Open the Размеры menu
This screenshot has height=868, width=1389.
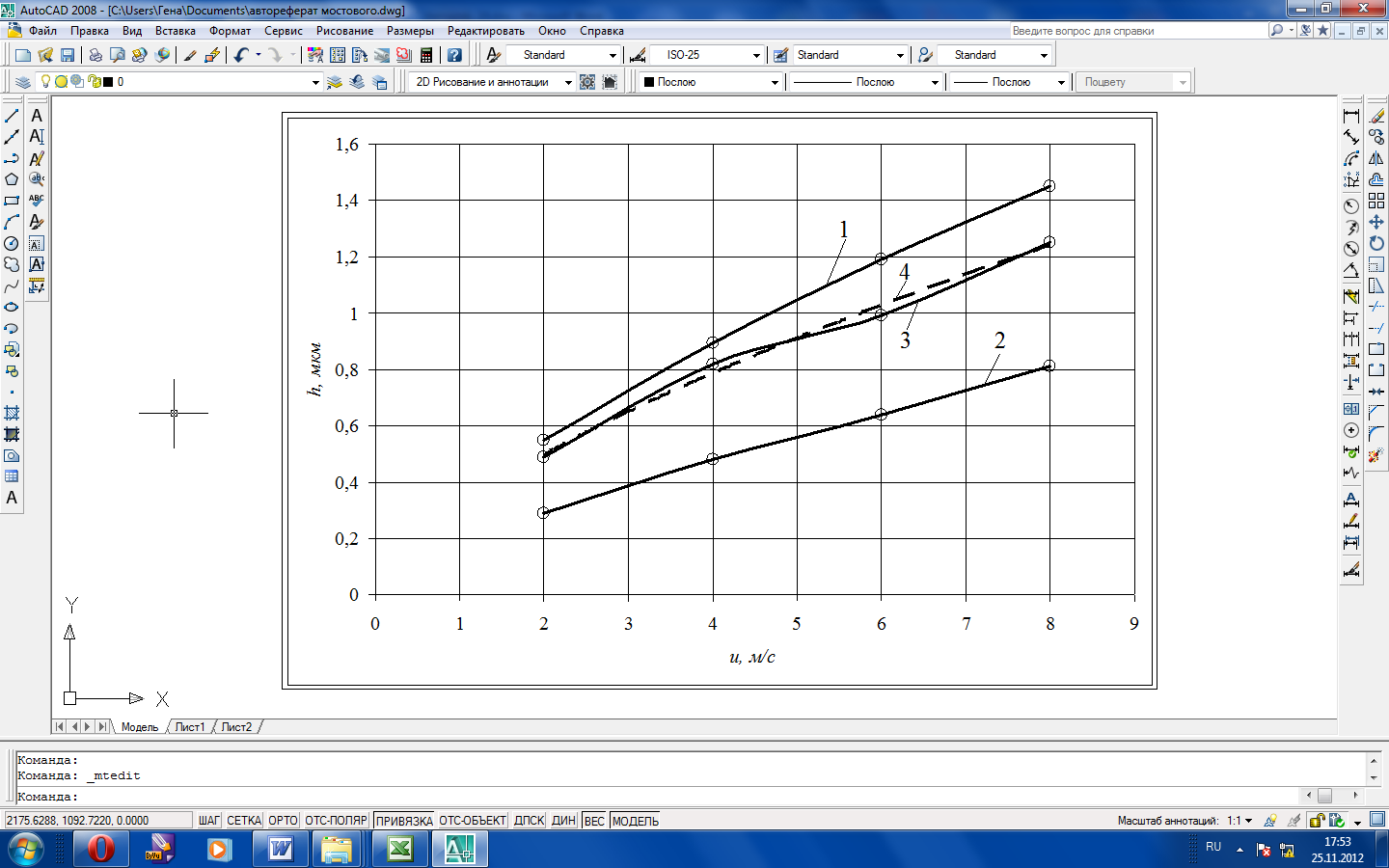pos(410,31)
